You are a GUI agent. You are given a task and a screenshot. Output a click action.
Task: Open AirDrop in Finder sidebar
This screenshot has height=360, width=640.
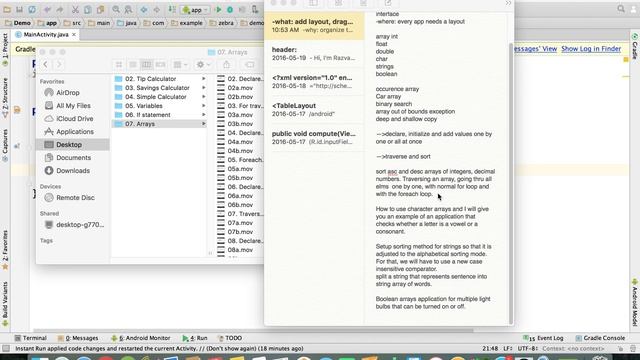[x=67, y=93]
